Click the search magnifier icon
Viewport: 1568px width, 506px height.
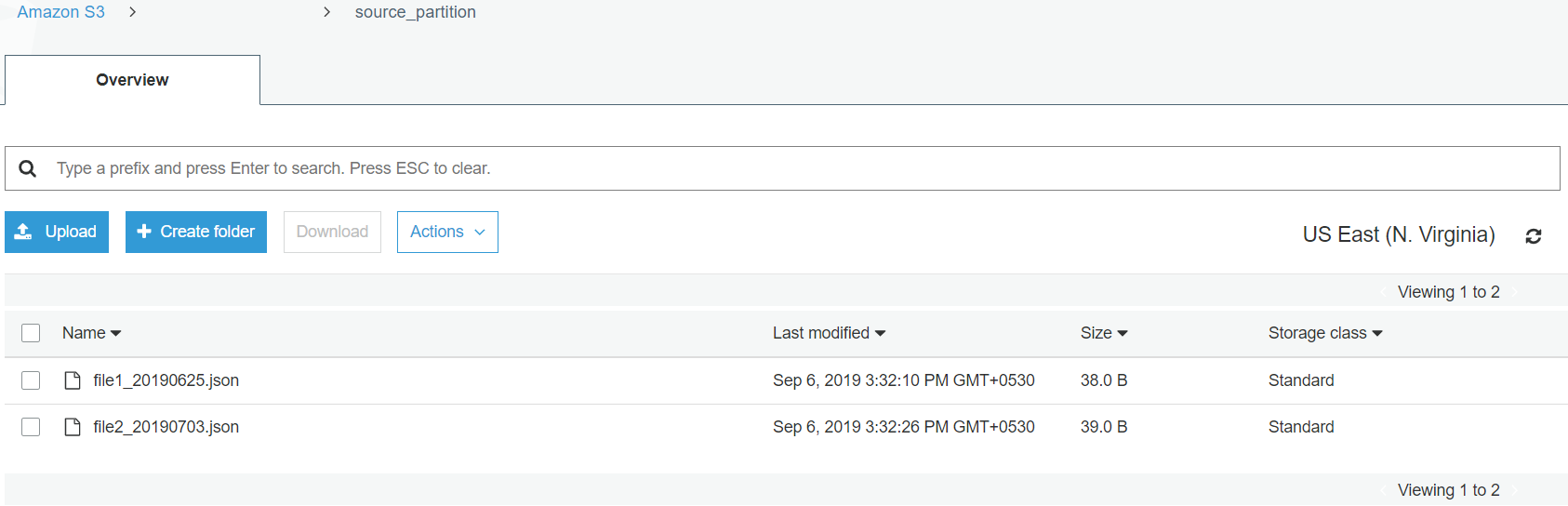point(28,168)
